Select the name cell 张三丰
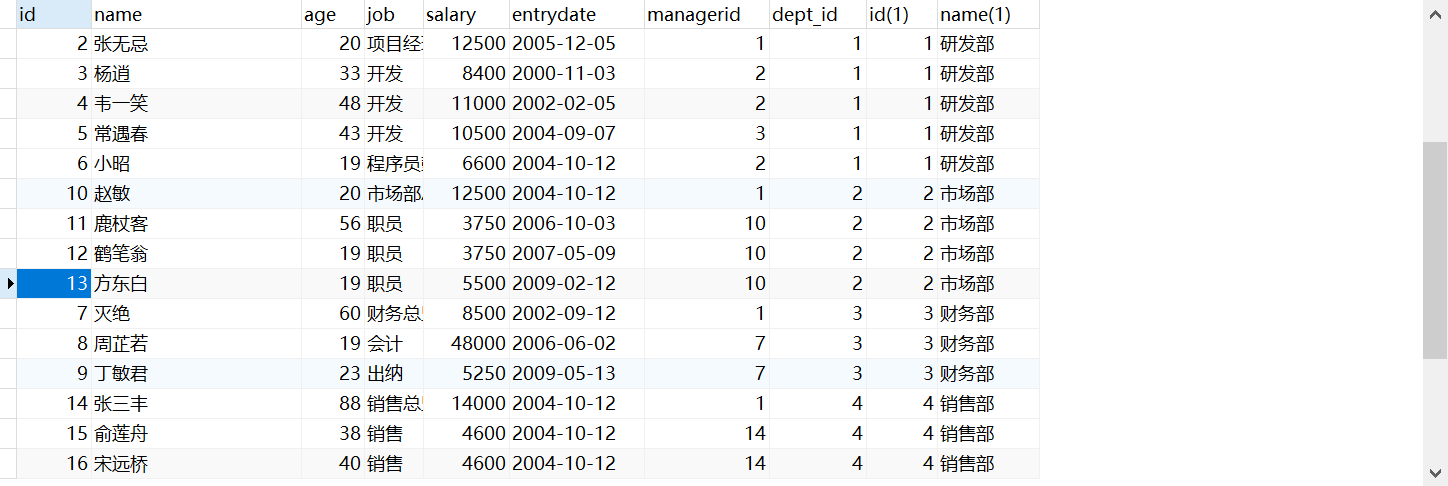Viewport: 1448px width, 486px height. pos(196,404)
